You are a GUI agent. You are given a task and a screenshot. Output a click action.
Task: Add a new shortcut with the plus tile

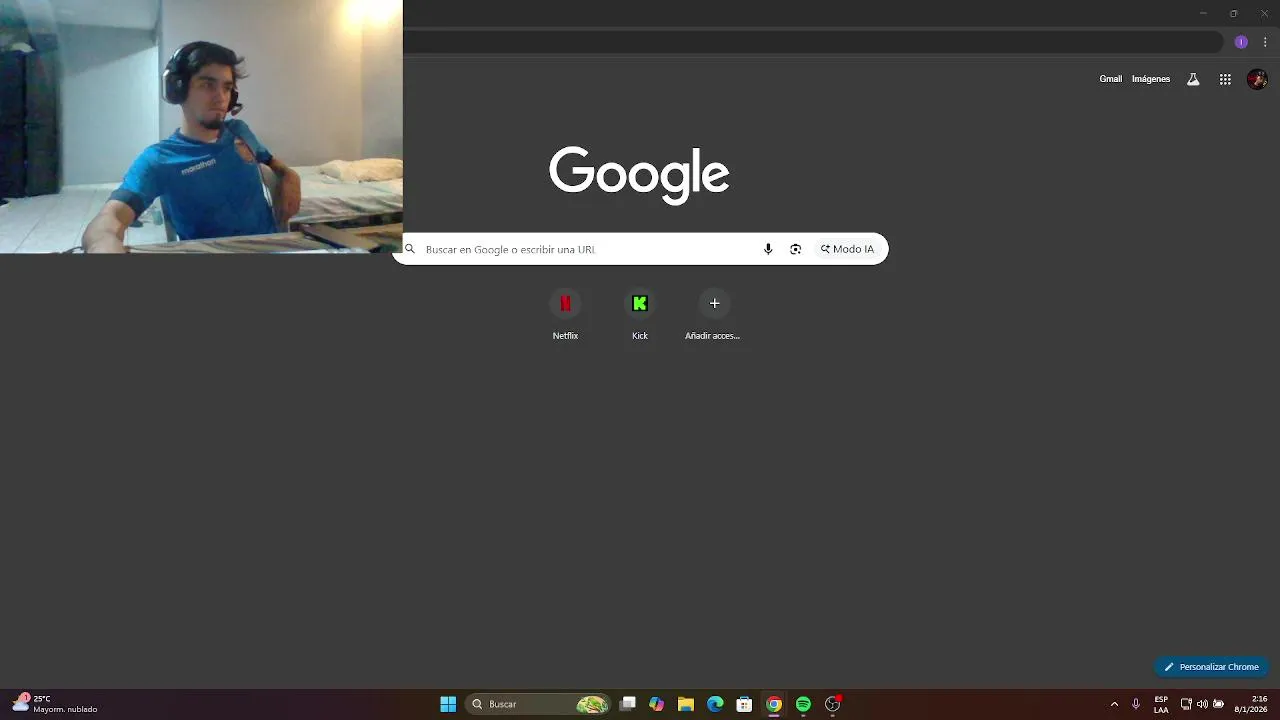714,314
